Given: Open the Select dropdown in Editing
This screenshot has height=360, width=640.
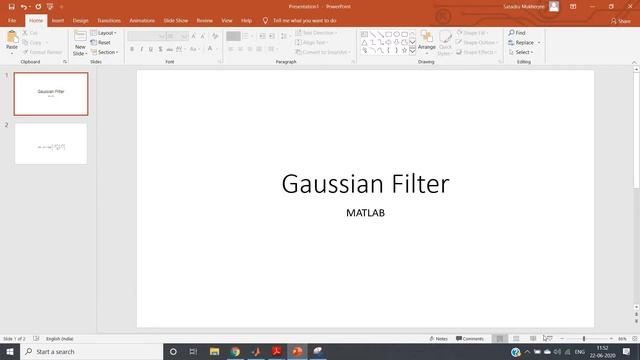Looking at the screenshot, I should coord(521,52).
